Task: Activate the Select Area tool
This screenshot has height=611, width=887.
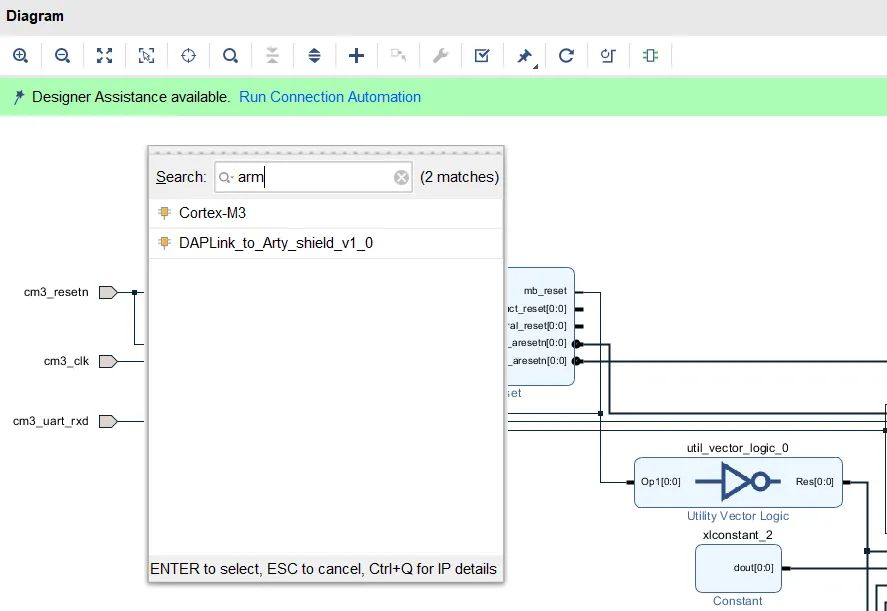Action: tap(146, 55)
